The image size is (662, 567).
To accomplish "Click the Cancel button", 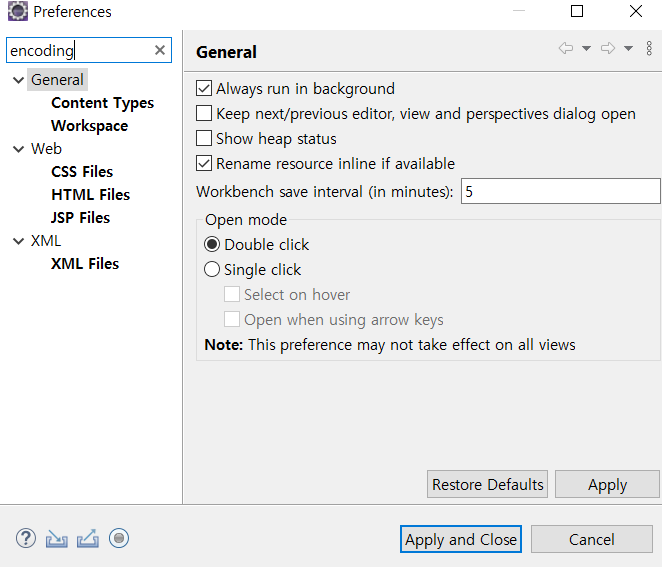I will (x=591, y=539).
